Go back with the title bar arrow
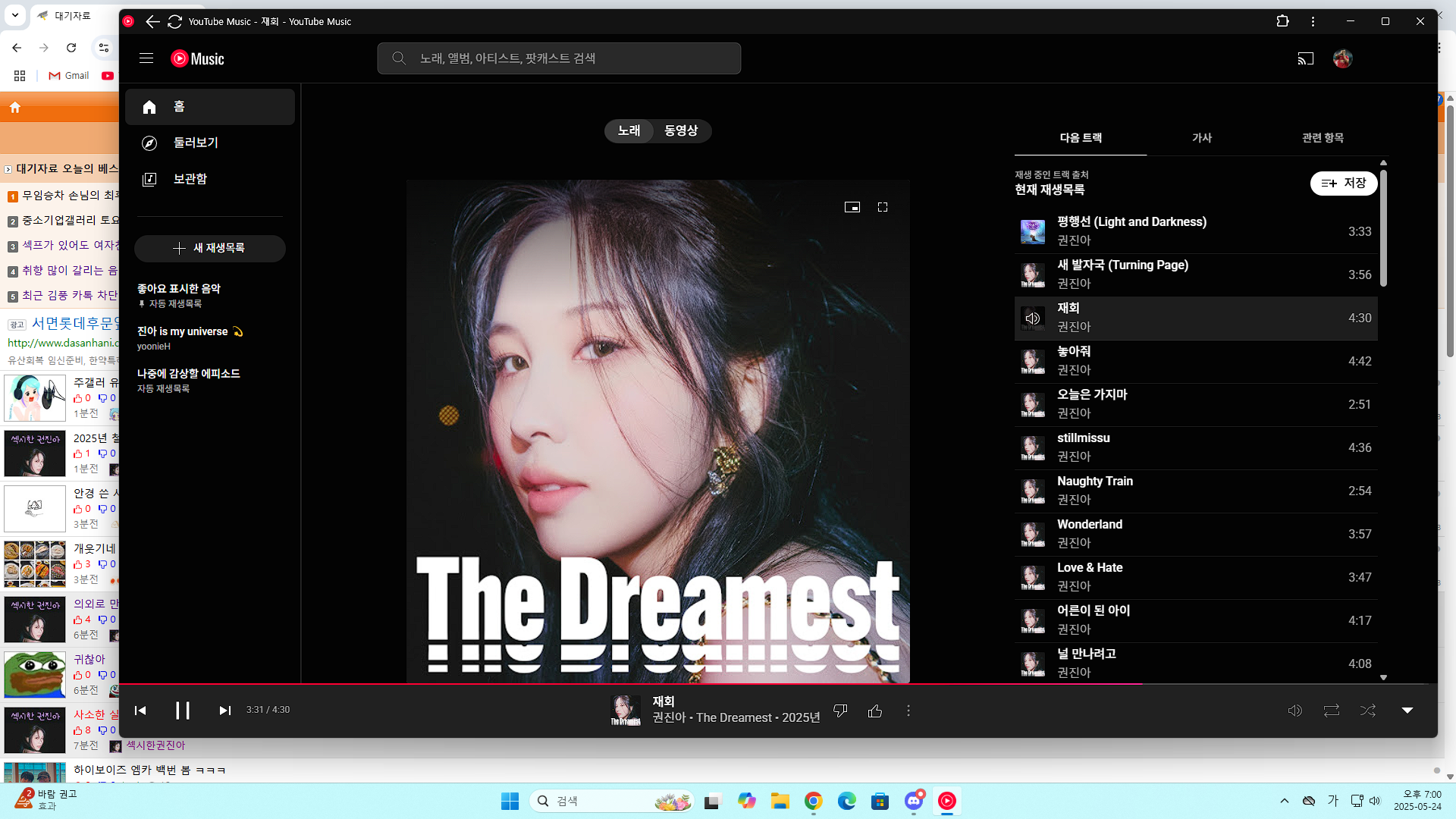 pos(152,21)
